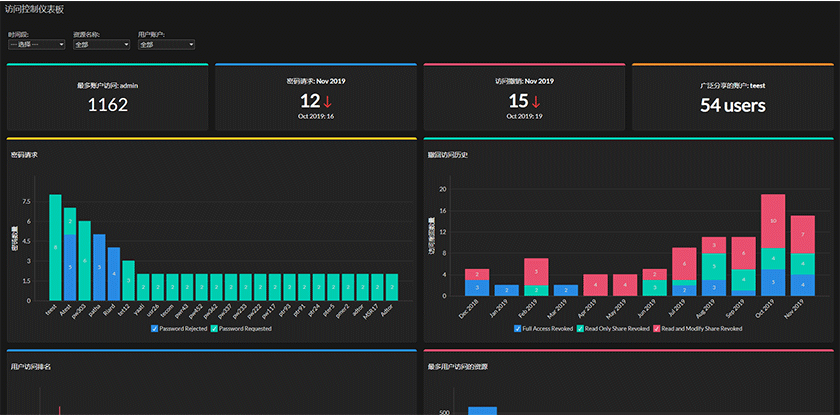Click the red down arrow beside 15
The height and width of the screenshot is (417, 840).
pyautogui.click(x=536, y=102)
